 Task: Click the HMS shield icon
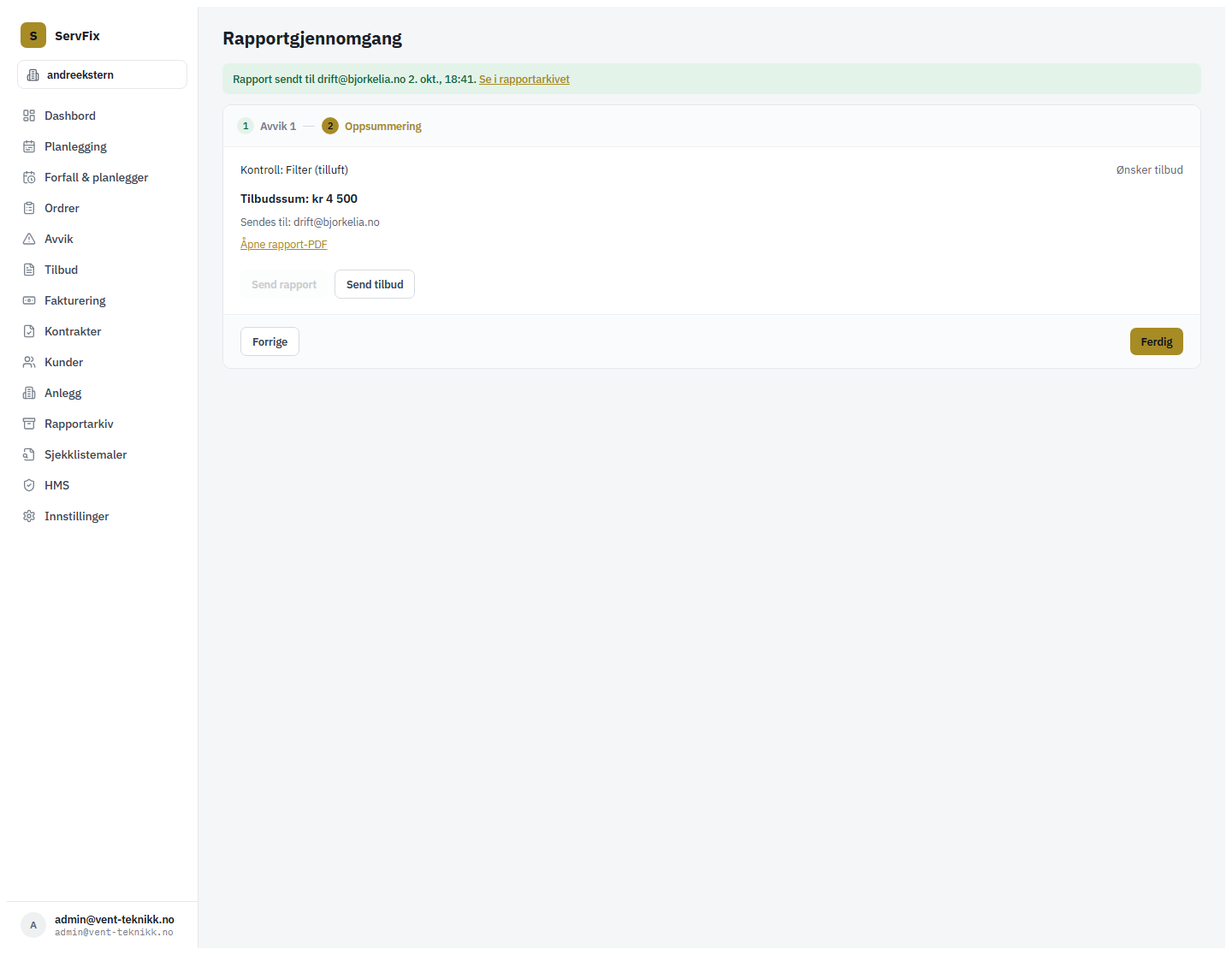(x=29, y=485)
